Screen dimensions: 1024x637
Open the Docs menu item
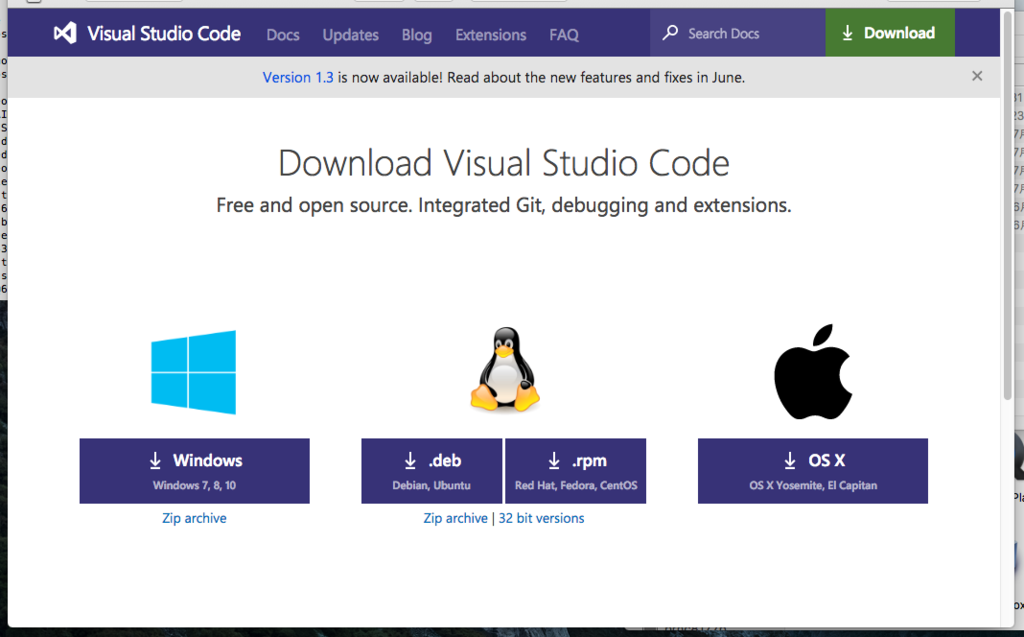283,35
